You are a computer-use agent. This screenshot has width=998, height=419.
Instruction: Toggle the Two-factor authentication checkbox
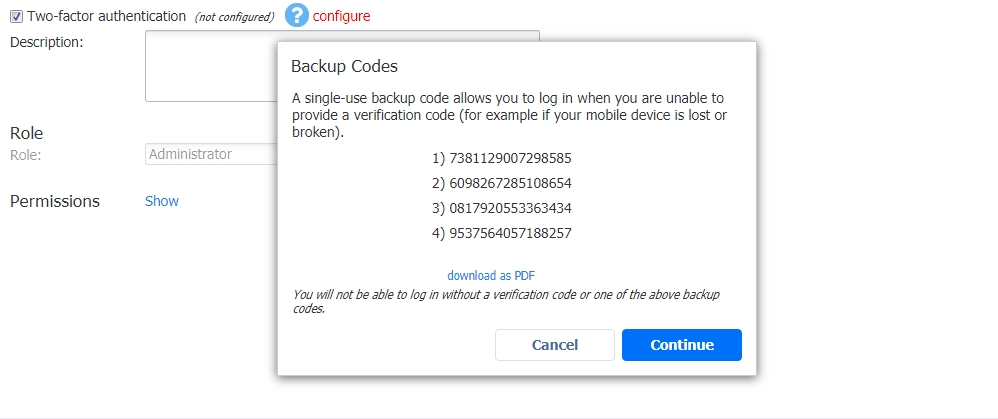[17, 17]
